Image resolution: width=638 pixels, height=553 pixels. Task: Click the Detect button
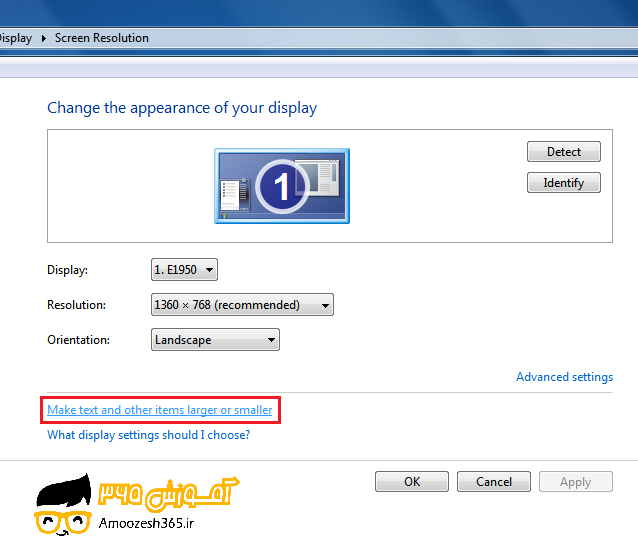point(564,152)
